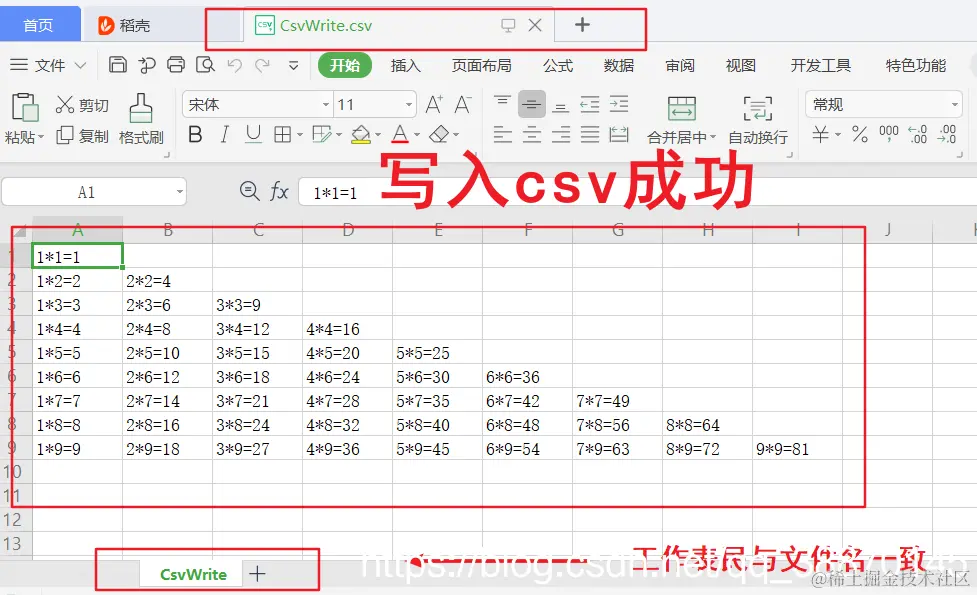The height and width of the screenshot is (595, 977).
Task: Click the 开始 ribbon button
Action: point(345,65)
